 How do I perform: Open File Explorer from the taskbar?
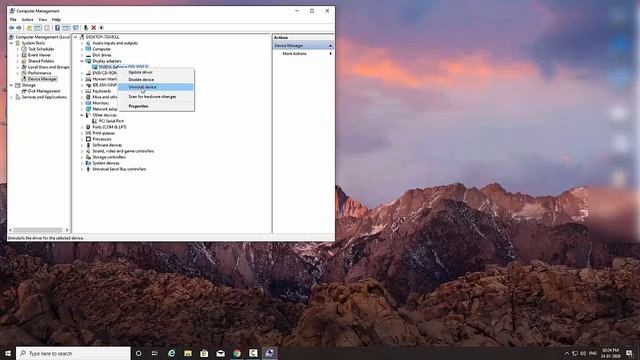[x=188, y=353]
